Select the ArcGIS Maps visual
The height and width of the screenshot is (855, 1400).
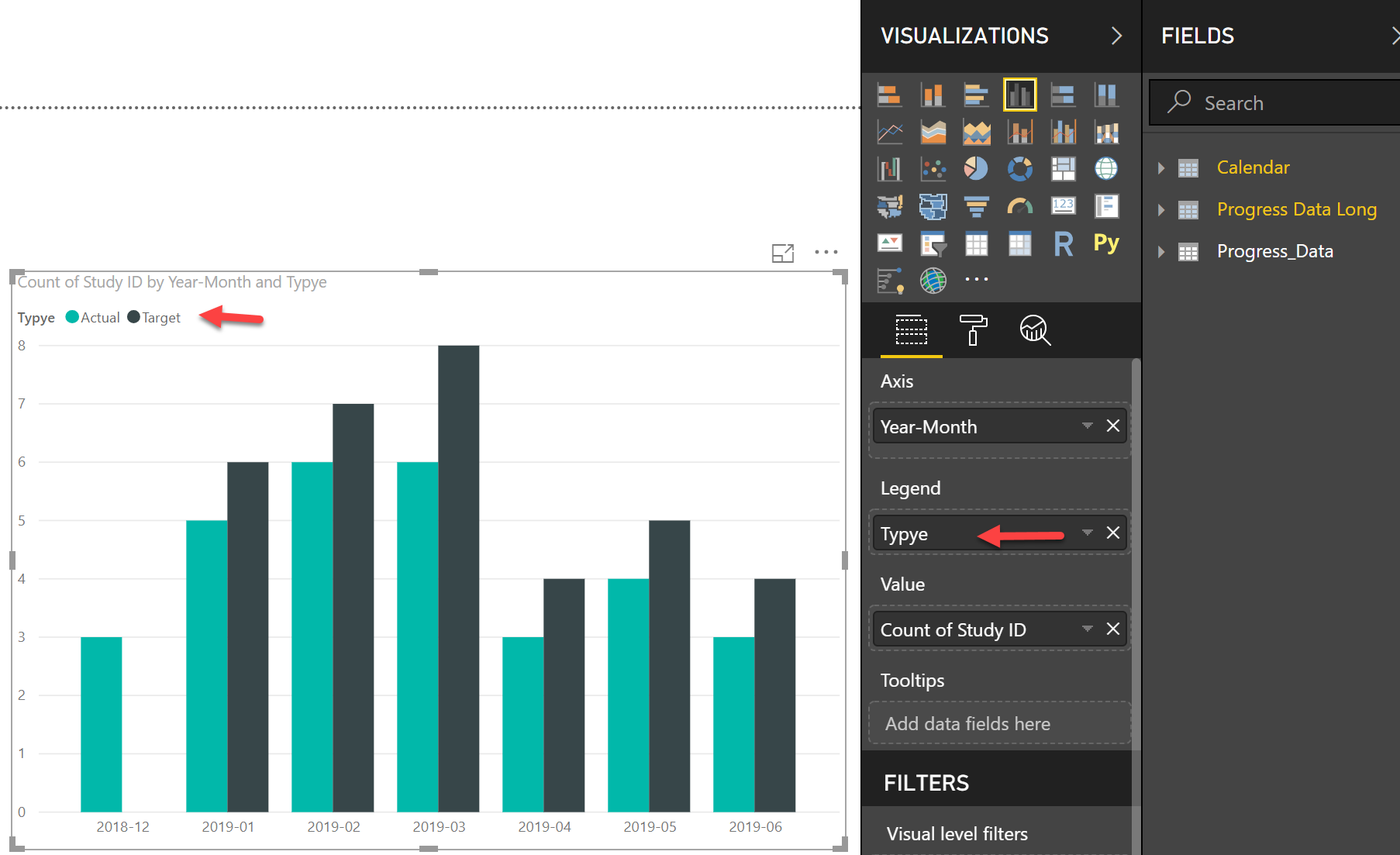pos(933,280)
